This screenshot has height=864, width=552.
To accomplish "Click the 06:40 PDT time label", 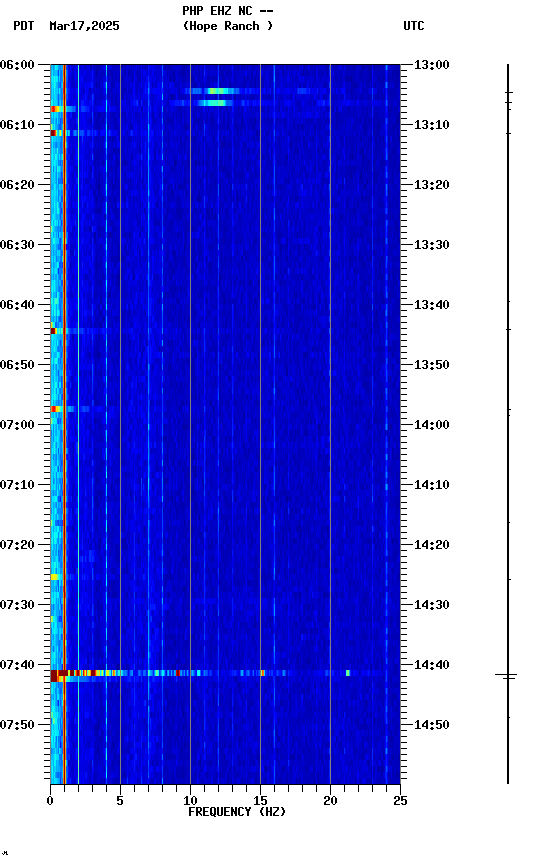I will click(17, 305).
